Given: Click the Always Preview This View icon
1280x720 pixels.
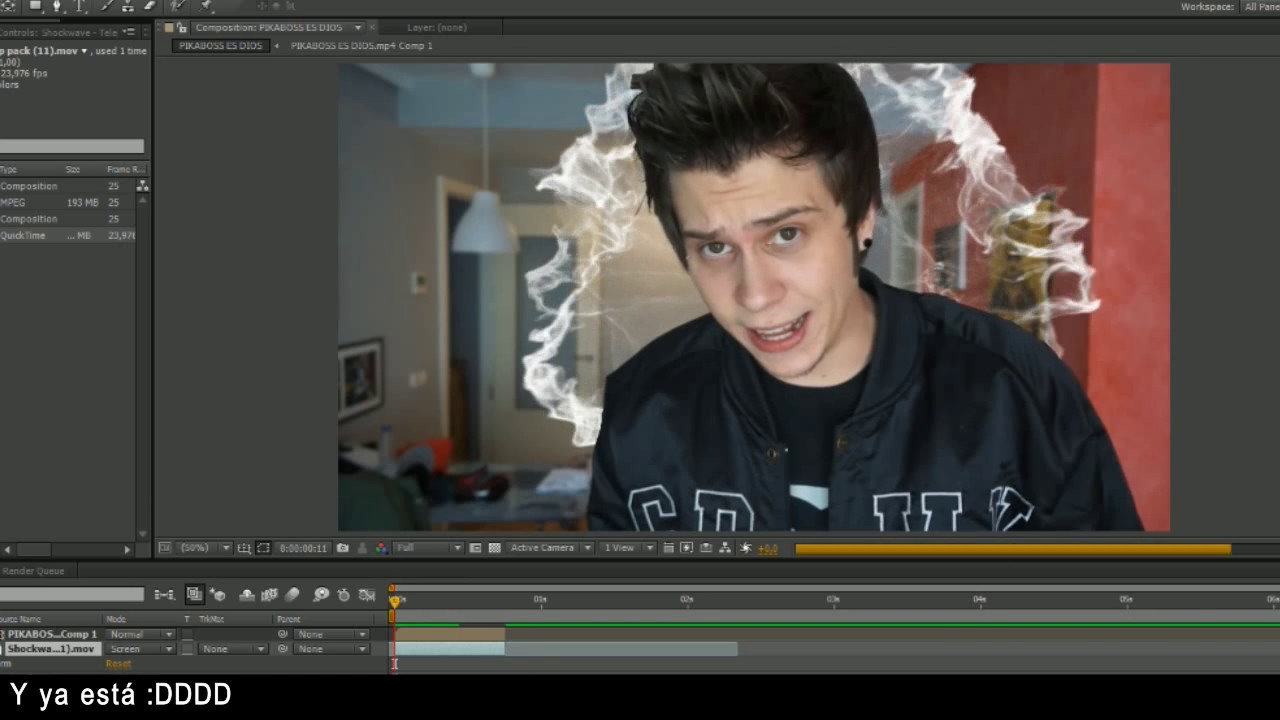Looking at the screenshot, I should coord(165,548).
